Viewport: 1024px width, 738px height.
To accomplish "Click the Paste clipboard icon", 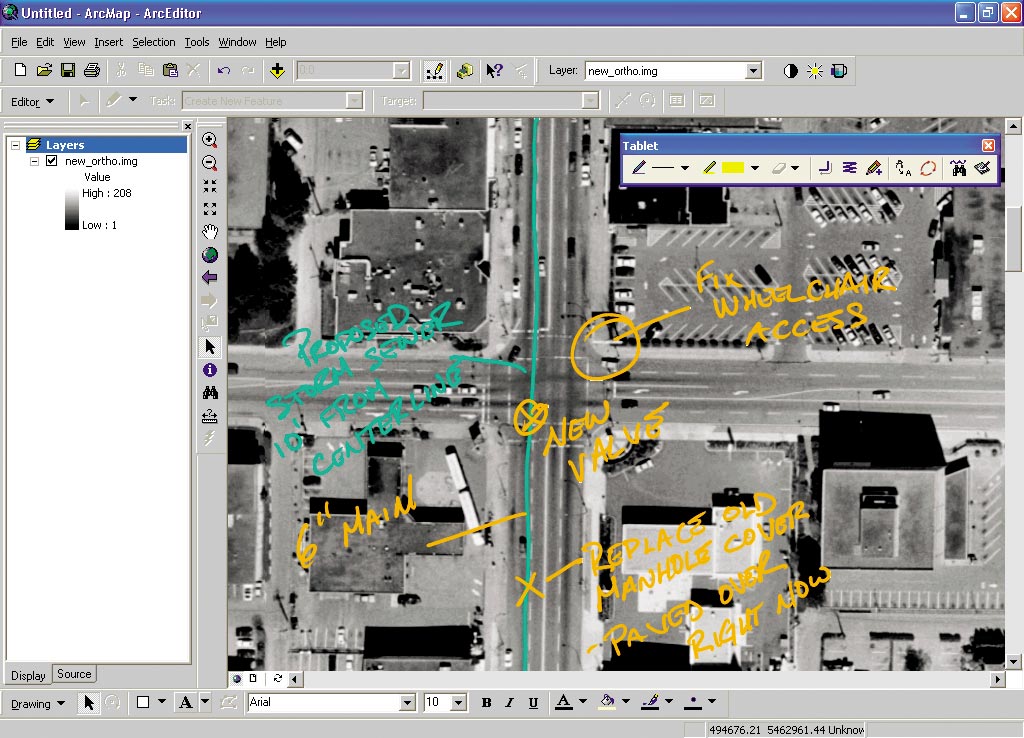I will (170, 70).
